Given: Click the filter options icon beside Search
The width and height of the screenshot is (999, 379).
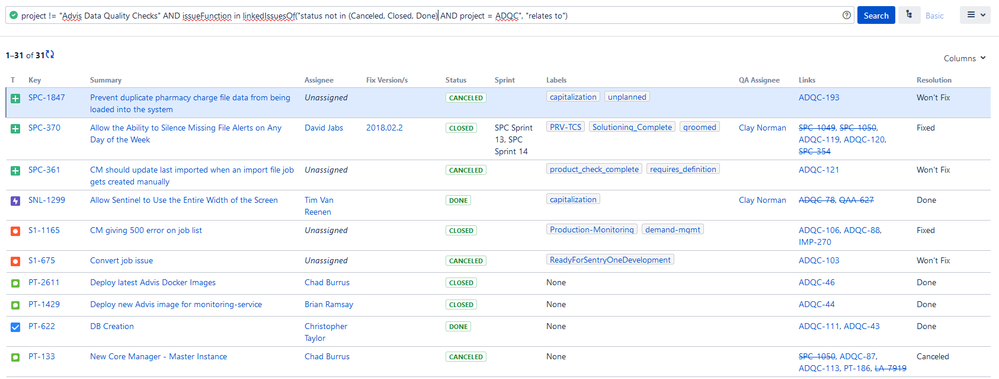Looking at the screenshot, I should [x=909, y=15].
